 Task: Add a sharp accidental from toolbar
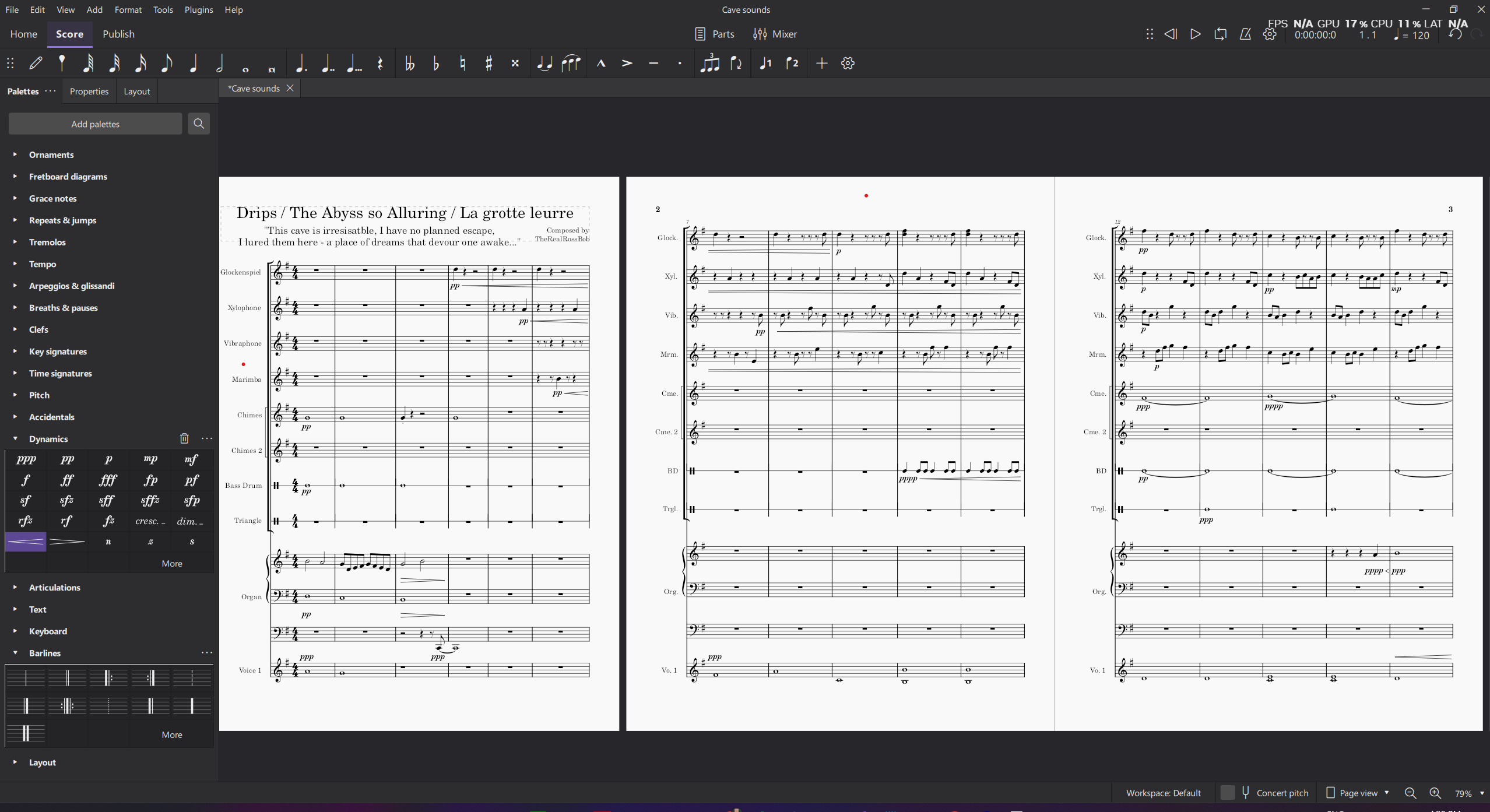click(x=489, y=63)
